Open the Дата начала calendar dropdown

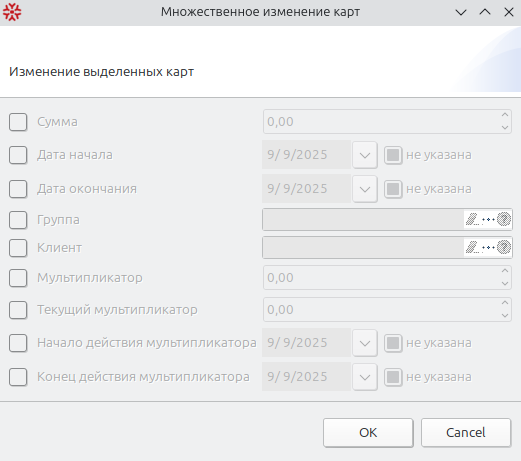[365, 155]
